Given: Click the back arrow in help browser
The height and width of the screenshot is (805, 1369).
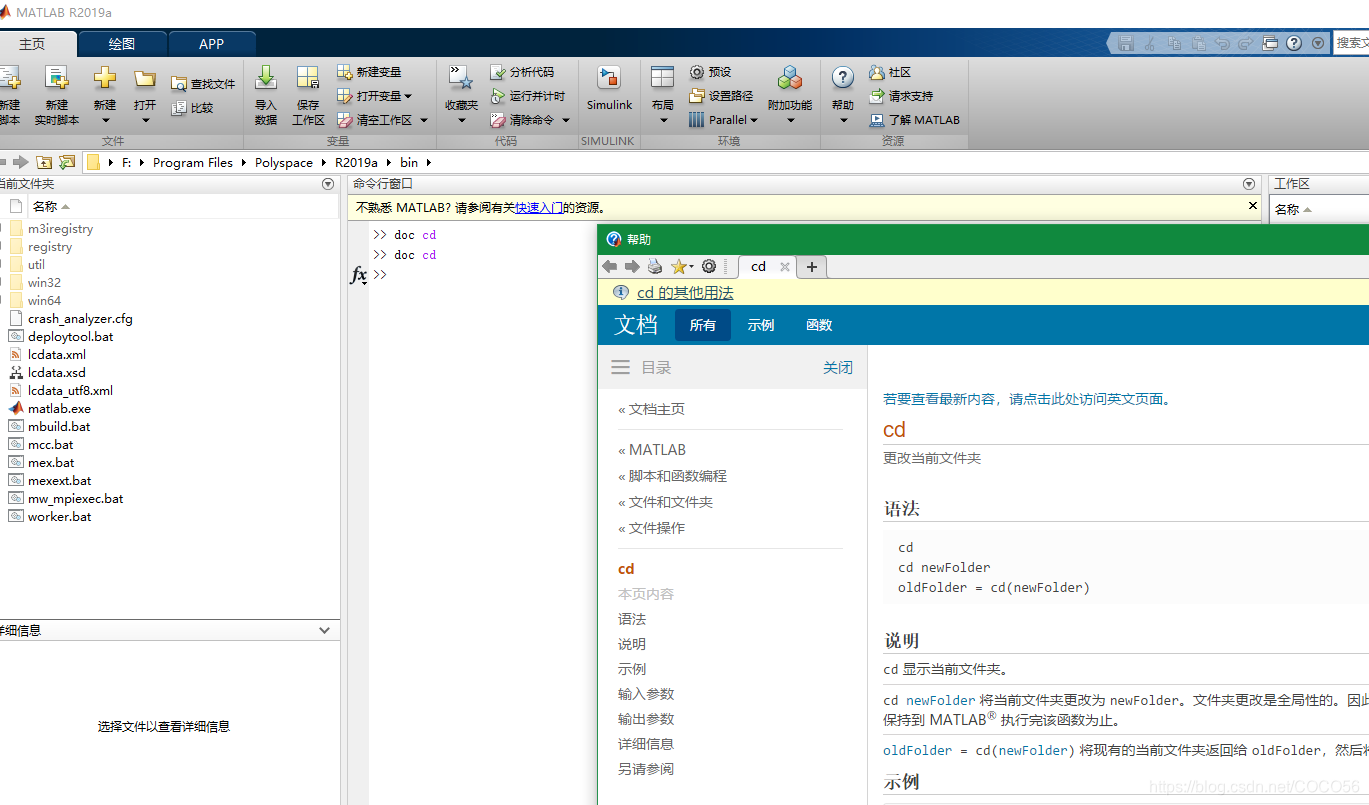Looking at the screenshot, I should 609,266.
